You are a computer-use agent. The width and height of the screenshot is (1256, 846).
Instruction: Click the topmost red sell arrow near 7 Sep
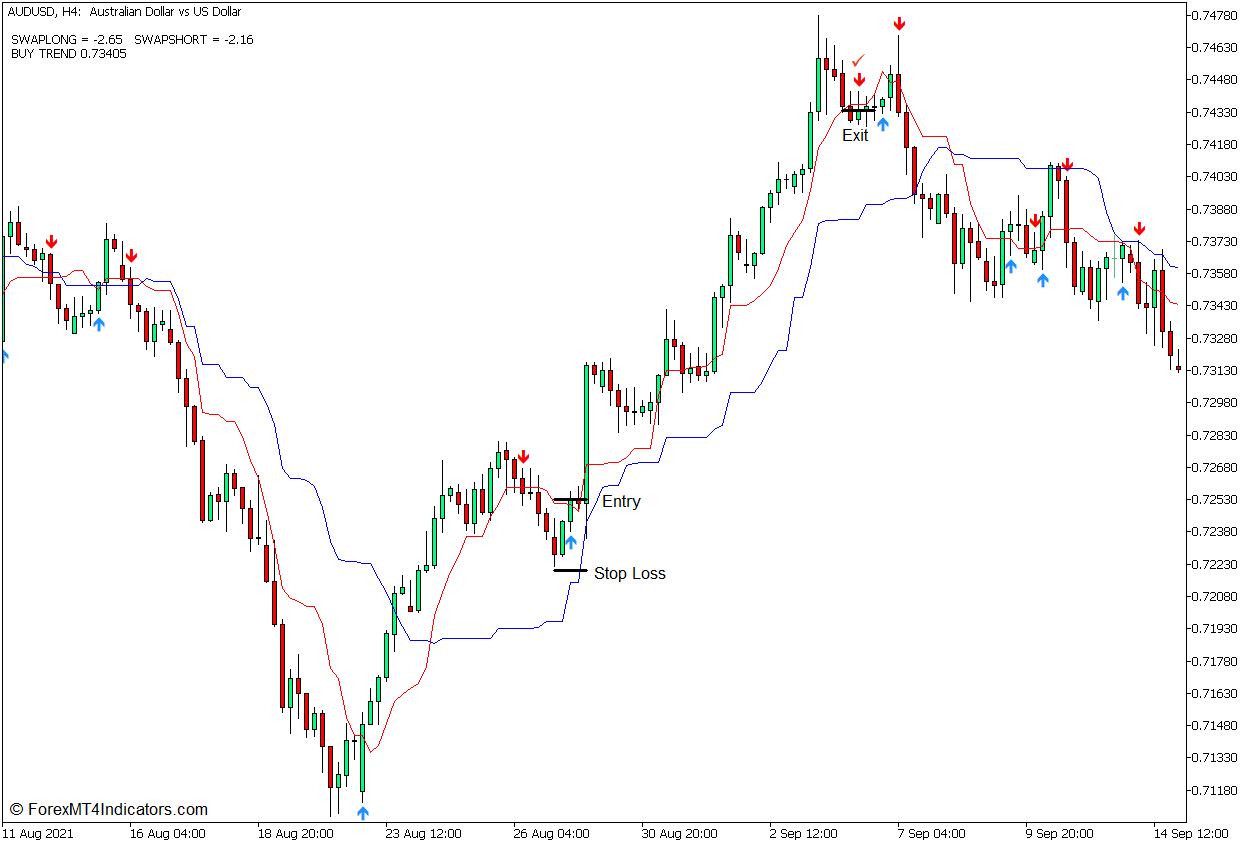[x=899, y=23]
